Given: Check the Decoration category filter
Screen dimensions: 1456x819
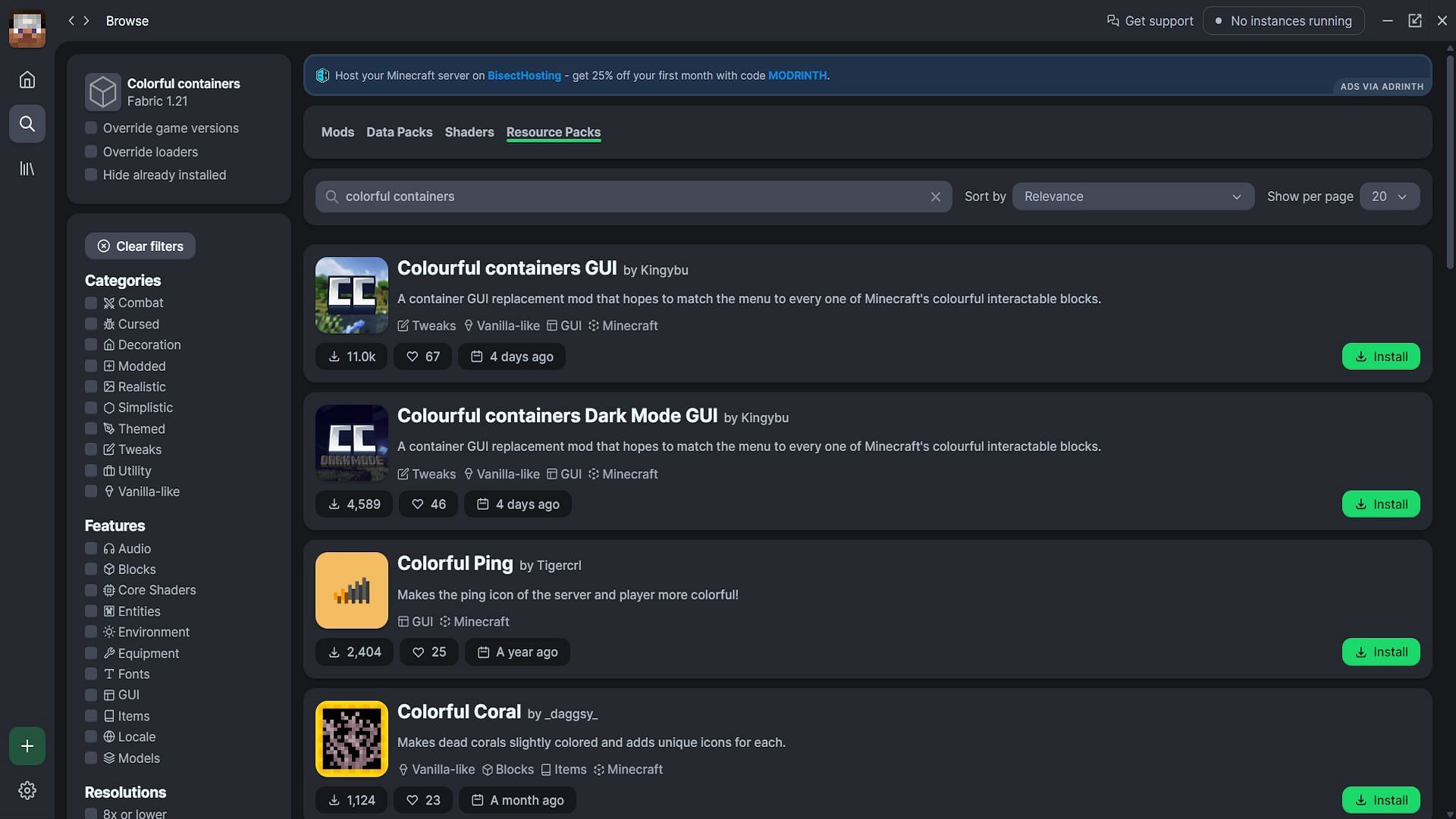Looking at the screenshot, I should point(91,345).
